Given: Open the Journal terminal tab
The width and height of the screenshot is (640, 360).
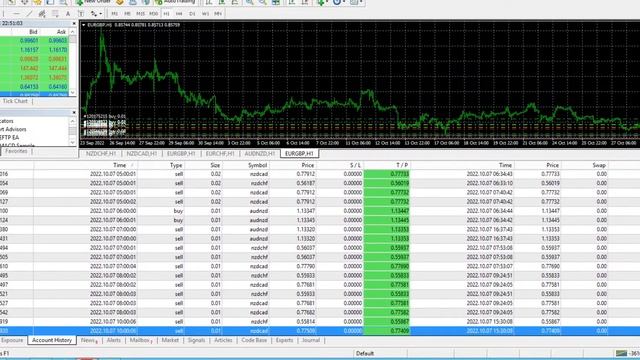Looking at the screenshot, I should point(311,340).
